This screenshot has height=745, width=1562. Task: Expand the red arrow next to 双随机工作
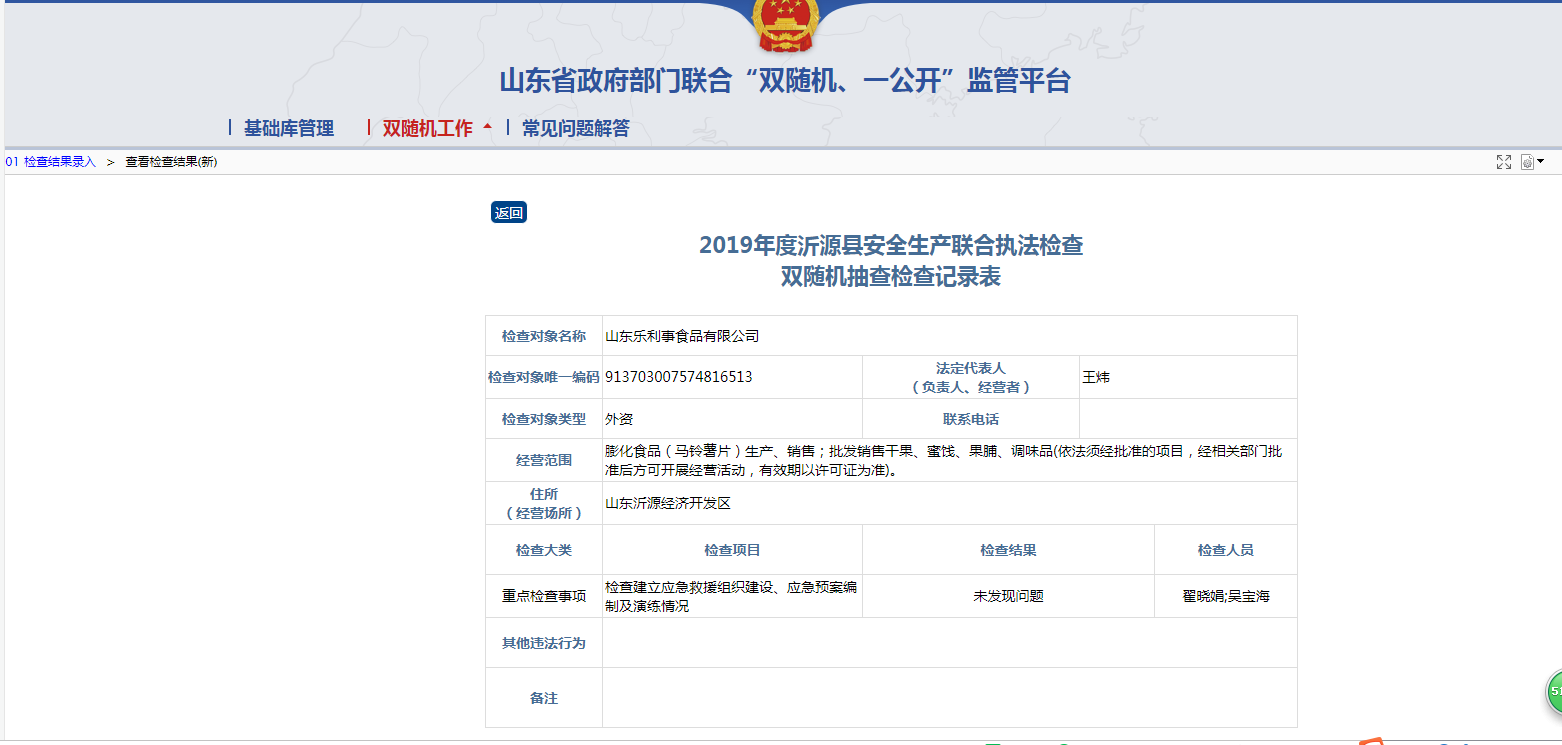(x=487, y=127)
